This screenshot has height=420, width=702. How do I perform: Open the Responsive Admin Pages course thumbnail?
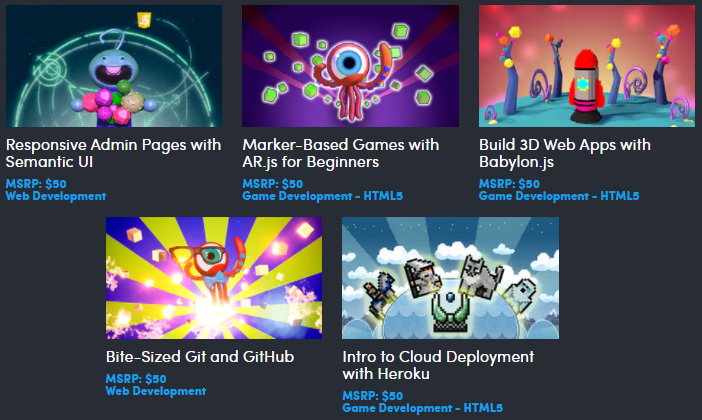tap(114, 66)
